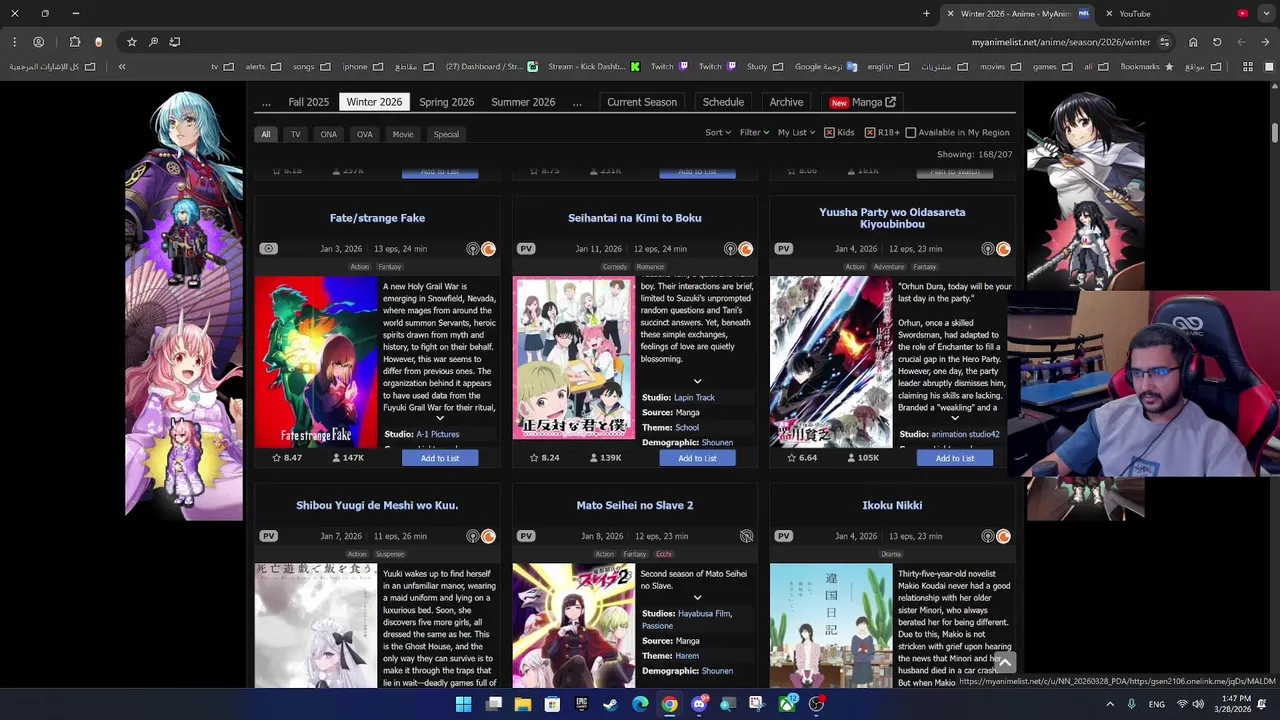Click Crunchyroll icon on Ikoku Nikki card
The height and width of the screenshot is (720, 1280).
[x=1003, y=536]
